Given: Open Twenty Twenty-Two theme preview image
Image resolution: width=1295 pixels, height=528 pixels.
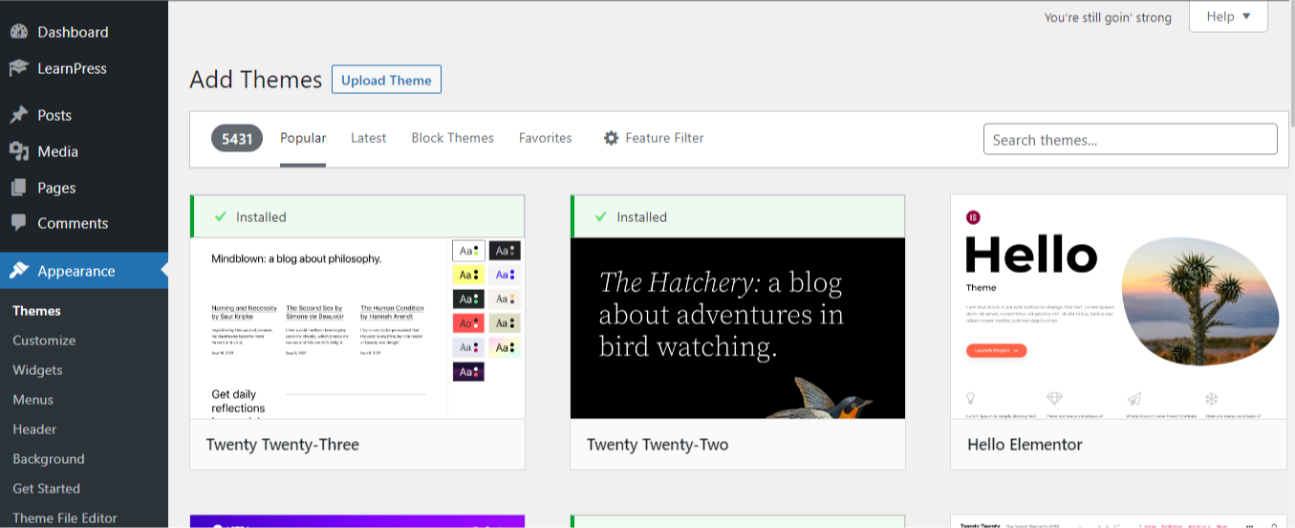Looking at the screenshot, I should pos(738,328).
